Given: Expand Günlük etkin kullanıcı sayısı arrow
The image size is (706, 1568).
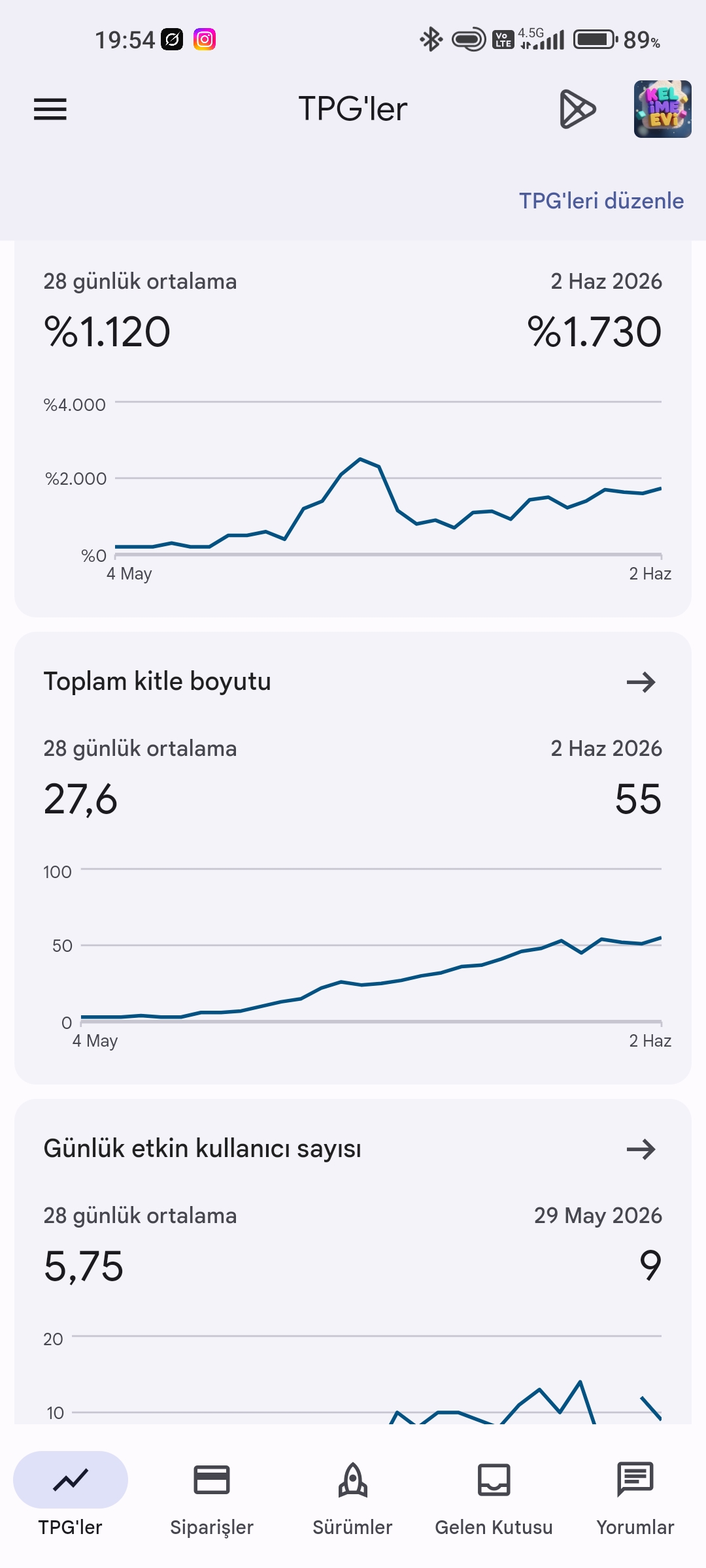Looking at the screenshot, I should (641, 1149).
